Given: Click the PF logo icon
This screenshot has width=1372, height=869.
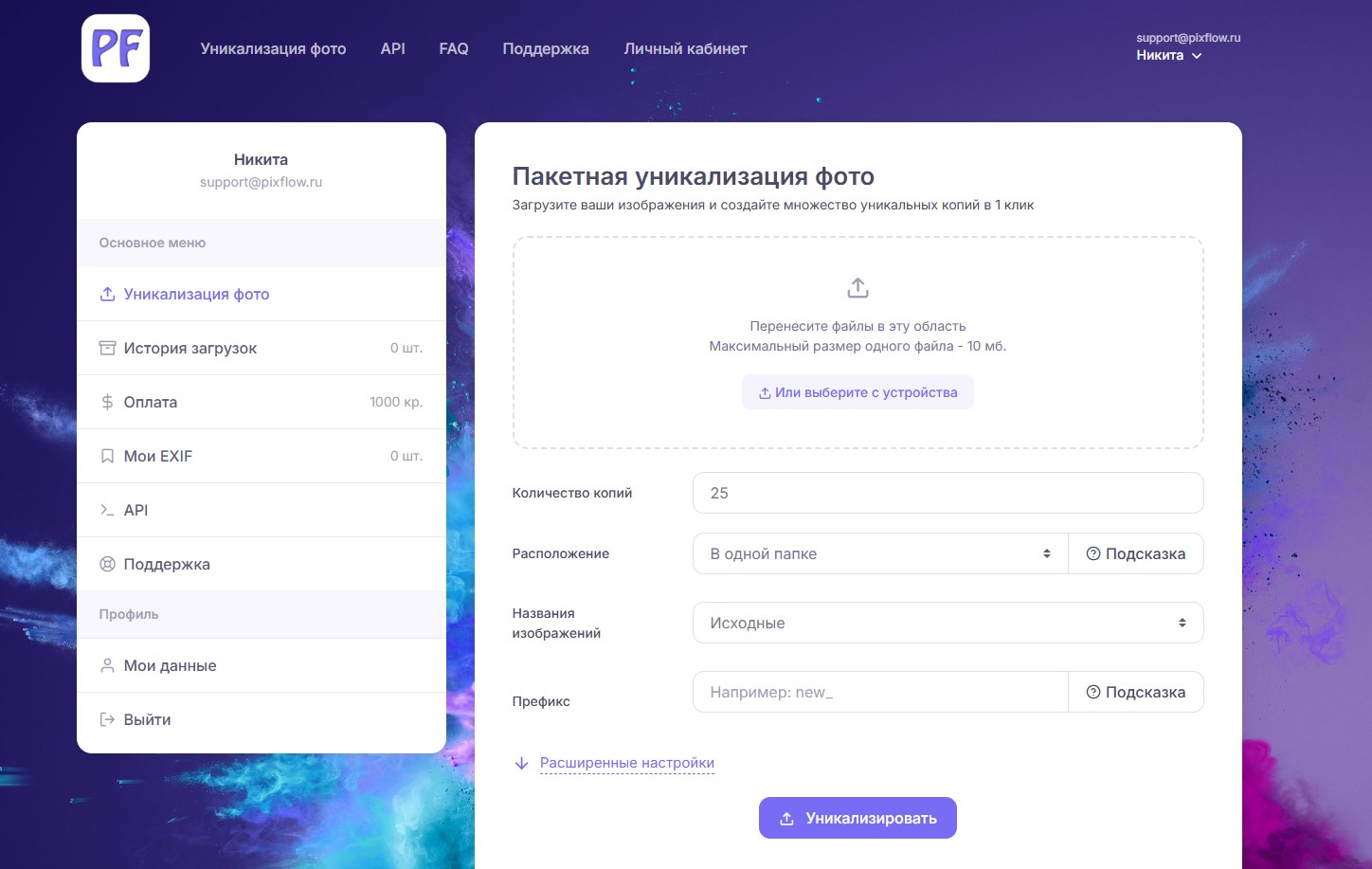Looking at the screenshot, I should 116,48.
